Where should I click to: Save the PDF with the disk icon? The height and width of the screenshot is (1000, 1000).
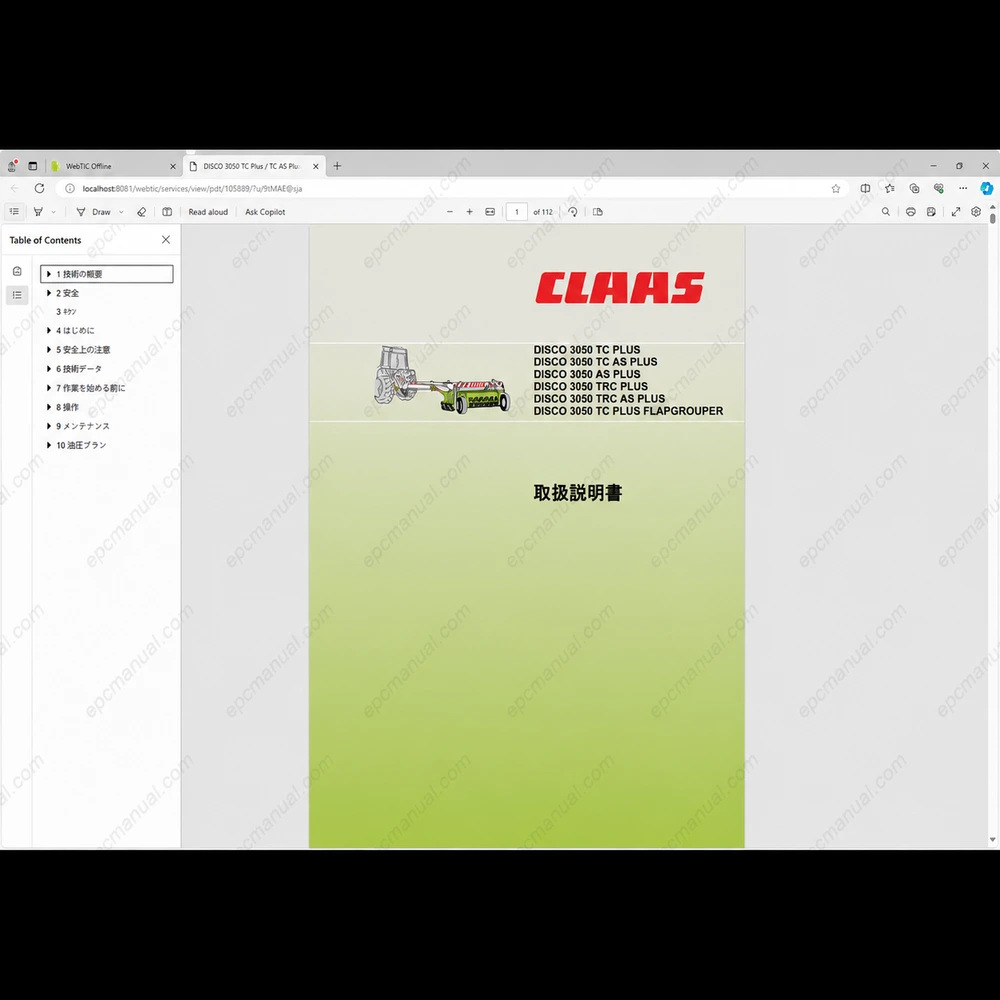point(931,212)
